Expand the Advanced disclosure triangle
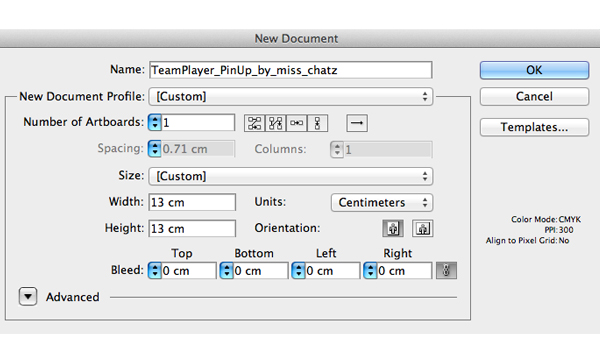Viewport: 600px width, 361px height. click(28, 297)
